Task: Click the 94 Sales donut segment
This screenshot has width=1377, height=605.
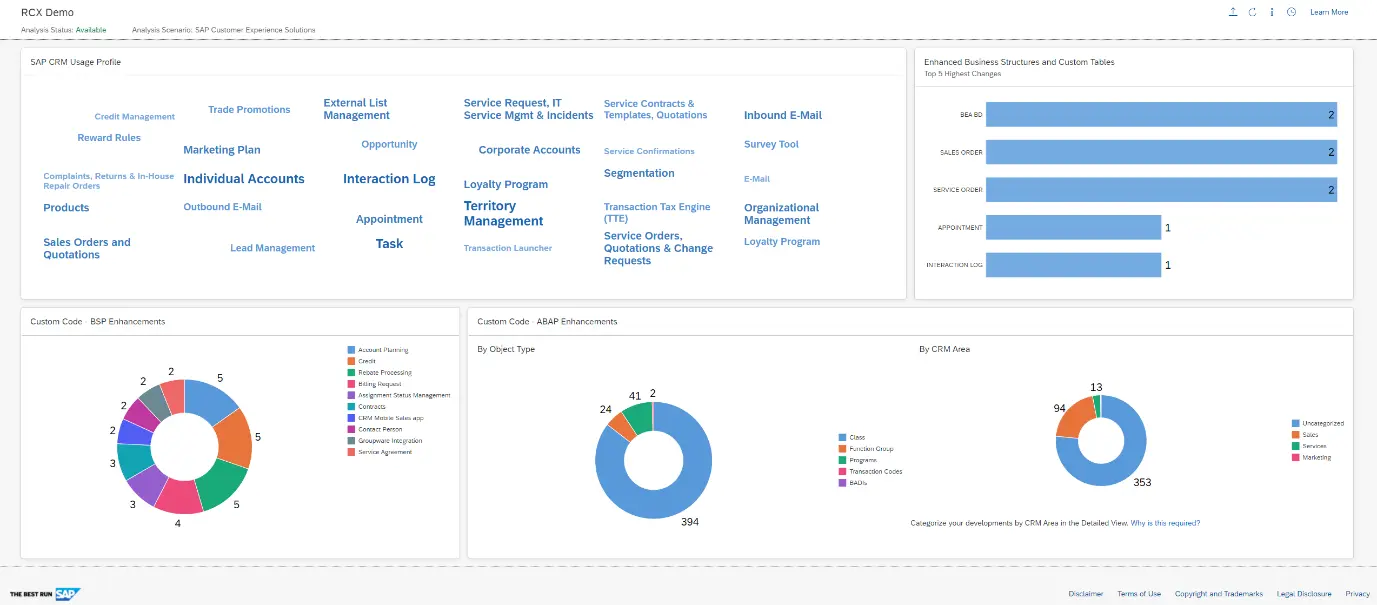Action: coord(1072,418)
